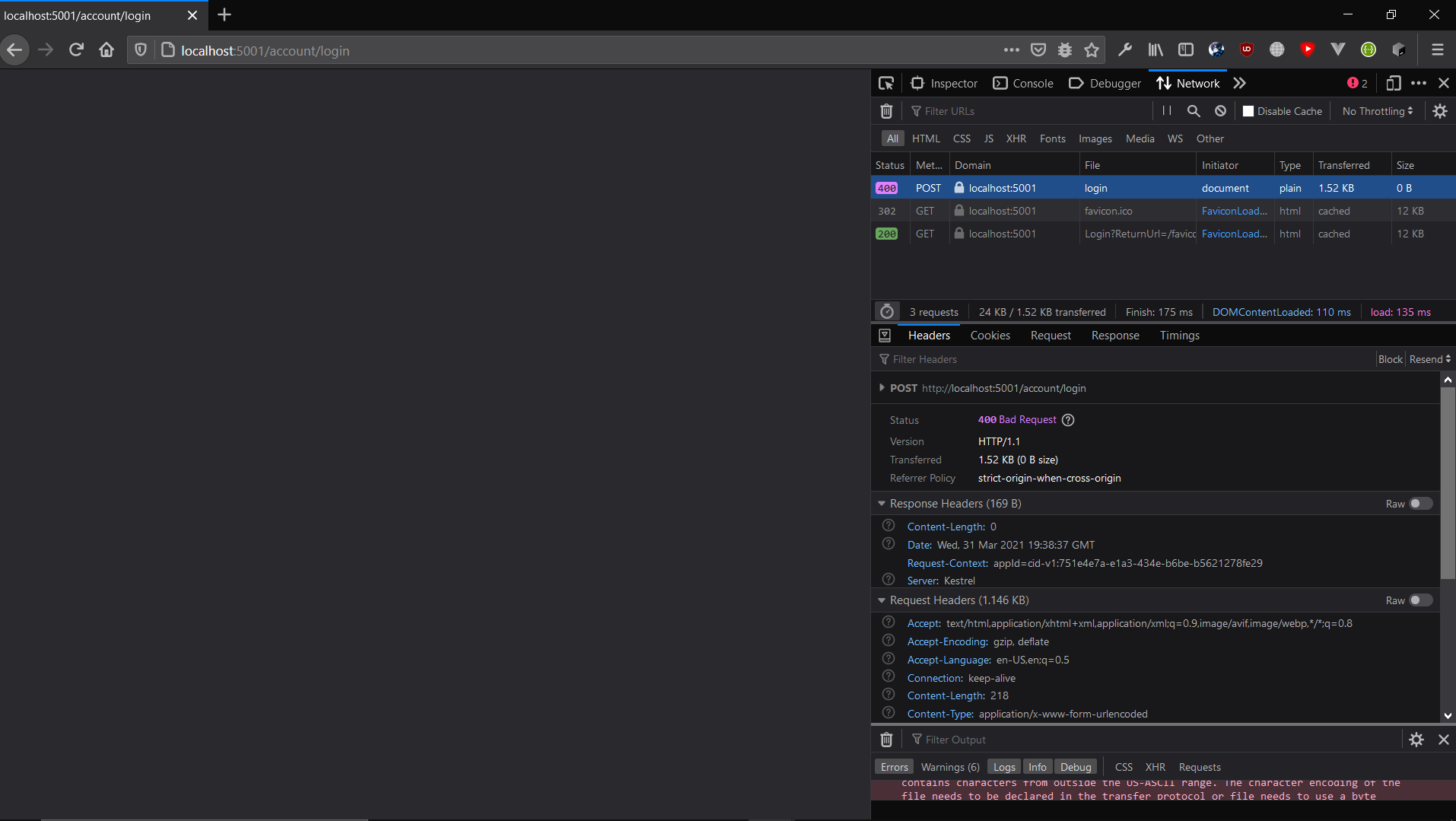Pause recording network log
This screenshot has width=1456, height=821.
[1166, 110]
